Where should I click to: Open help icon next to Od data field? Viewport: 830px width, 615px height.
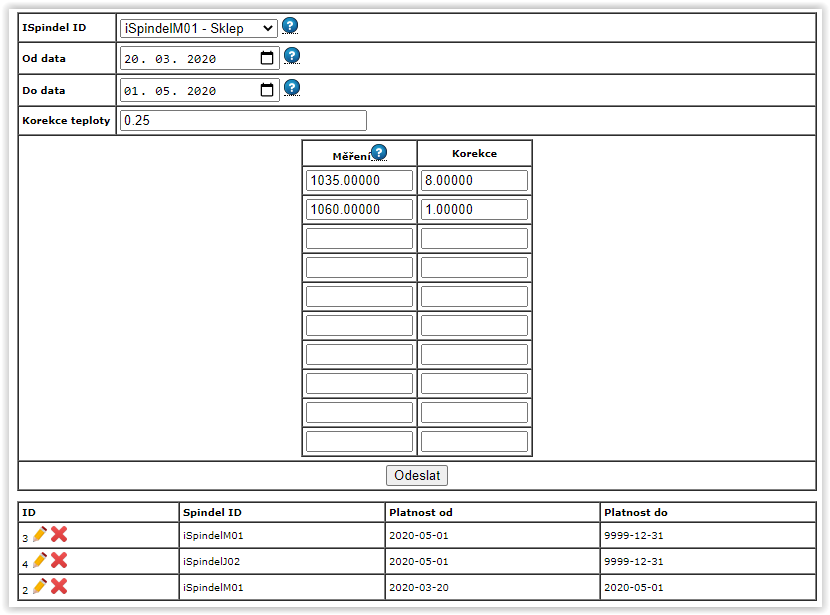[x=292, y=56]
